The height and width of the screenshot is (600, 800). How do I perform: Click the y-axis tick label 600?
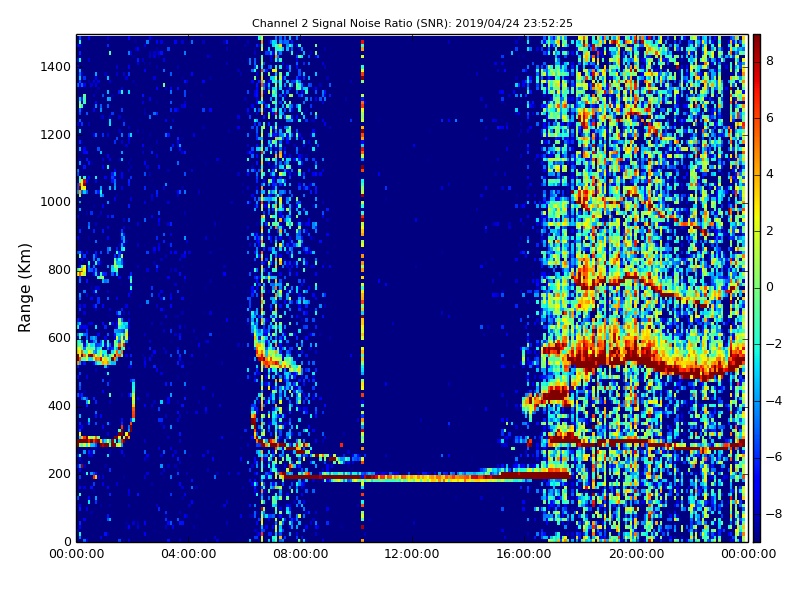point(60,338)
